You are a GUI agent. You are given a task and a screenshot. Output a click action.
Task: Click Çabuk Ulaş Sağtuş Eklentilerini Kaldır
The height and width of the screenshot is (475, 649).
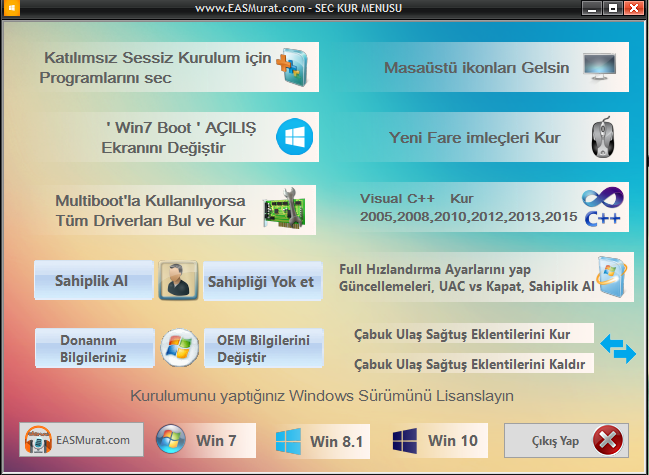pos(473,363)
